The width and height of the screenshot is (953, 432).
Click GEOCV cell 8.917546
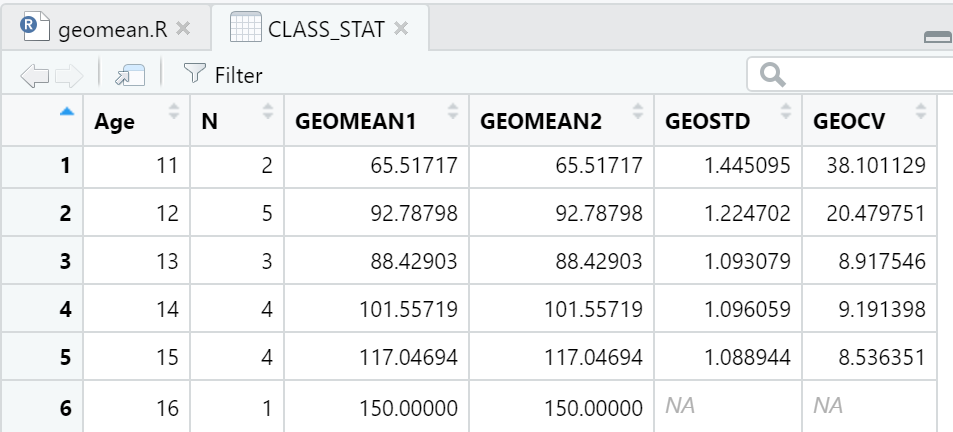pyautogui.click(x=869, y=261)
